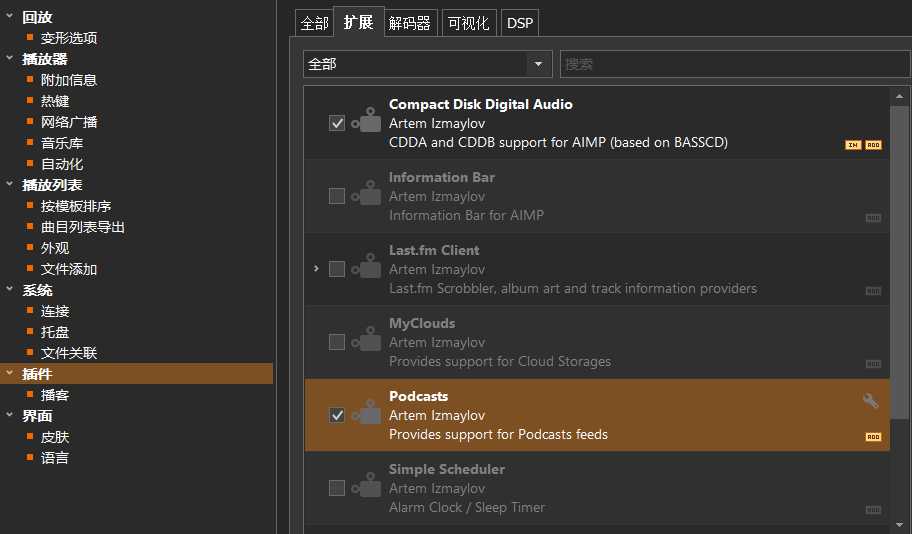Click the Information Bar plugin icon
Viewport: 912px width, 534px height.
point(369,195)
